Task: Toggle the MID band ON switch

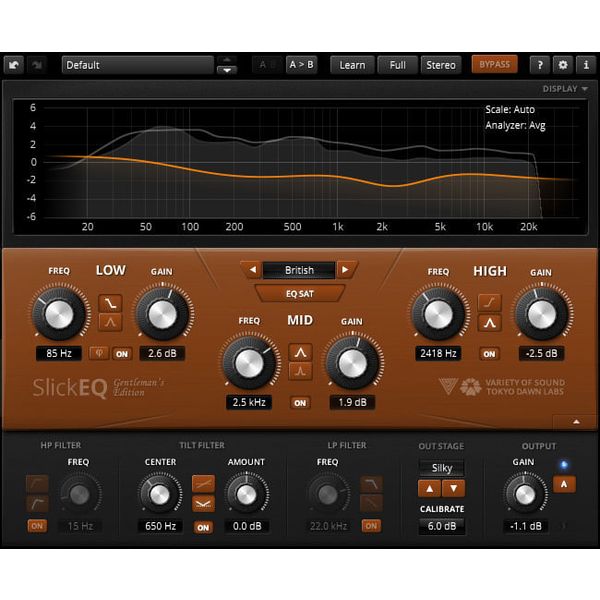Action: tap(299, 403)
